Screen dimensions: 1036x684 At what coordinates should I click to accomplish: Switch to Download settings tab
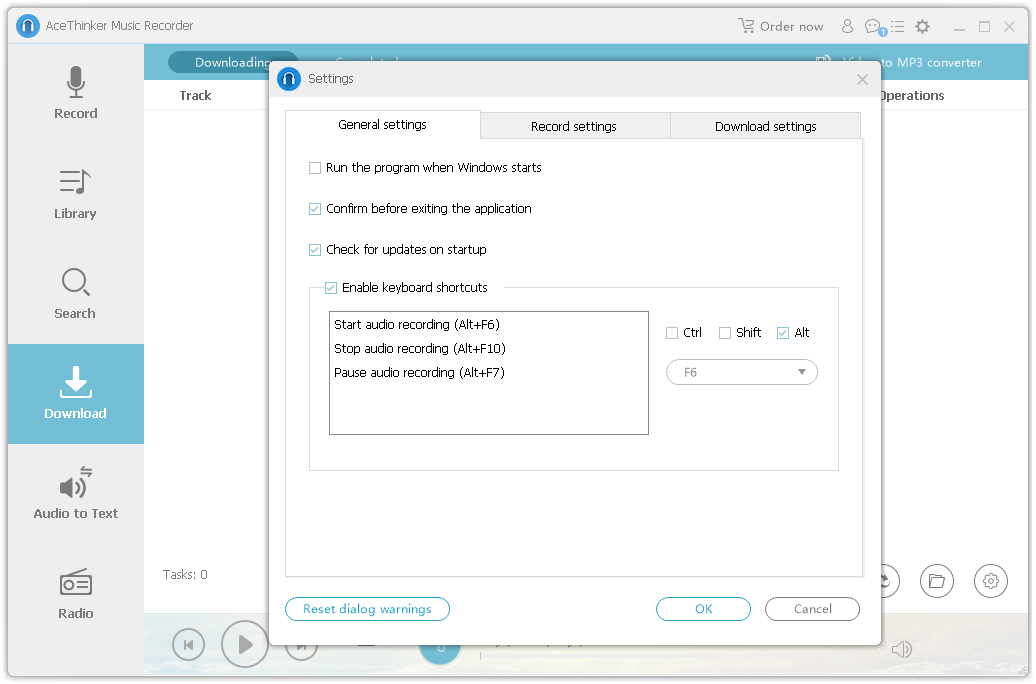pos(766,126)
